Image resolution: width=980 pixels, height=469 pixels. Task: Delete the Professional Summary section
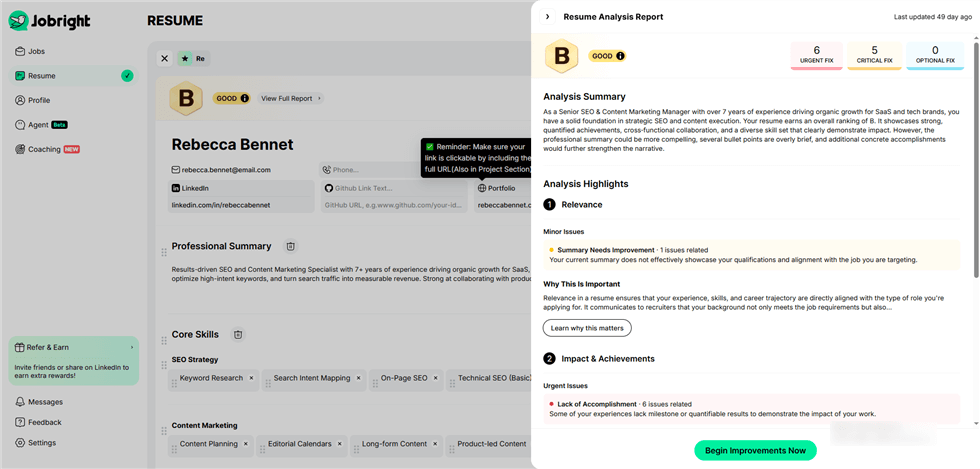click(x=291, y=246)
